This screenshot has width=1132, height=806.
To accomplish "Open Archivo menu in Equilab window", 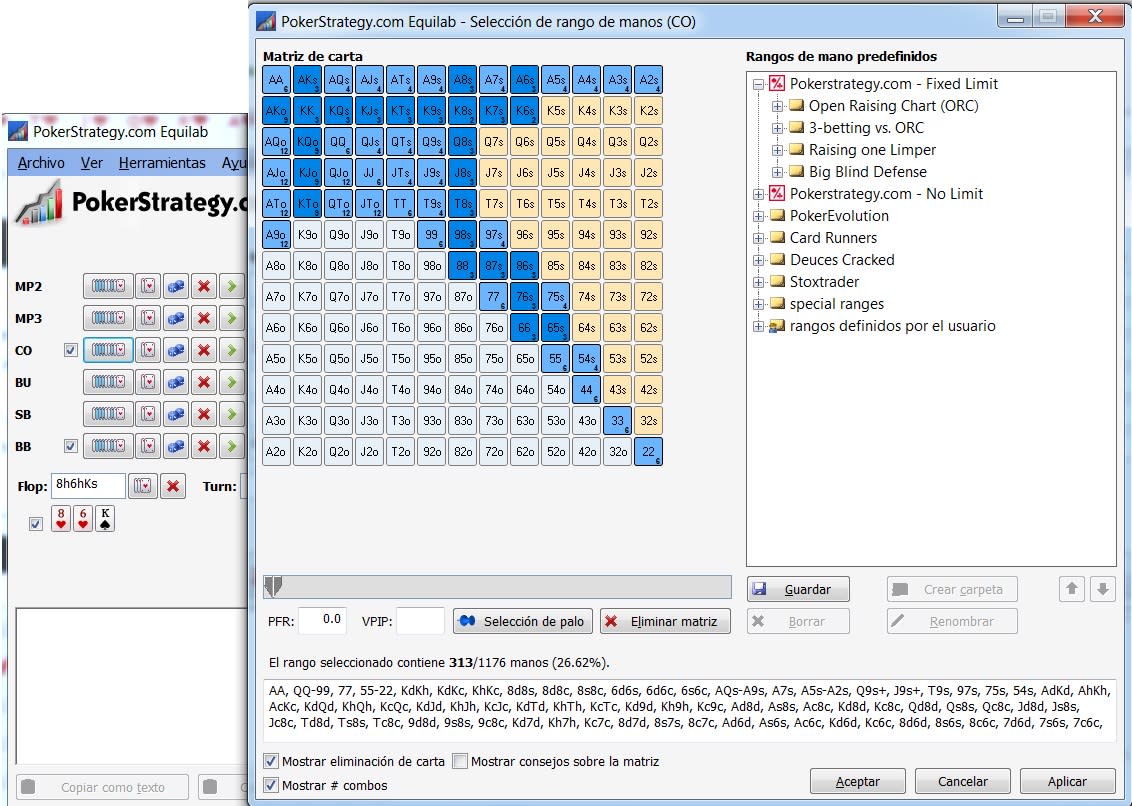I will point(41,163).
